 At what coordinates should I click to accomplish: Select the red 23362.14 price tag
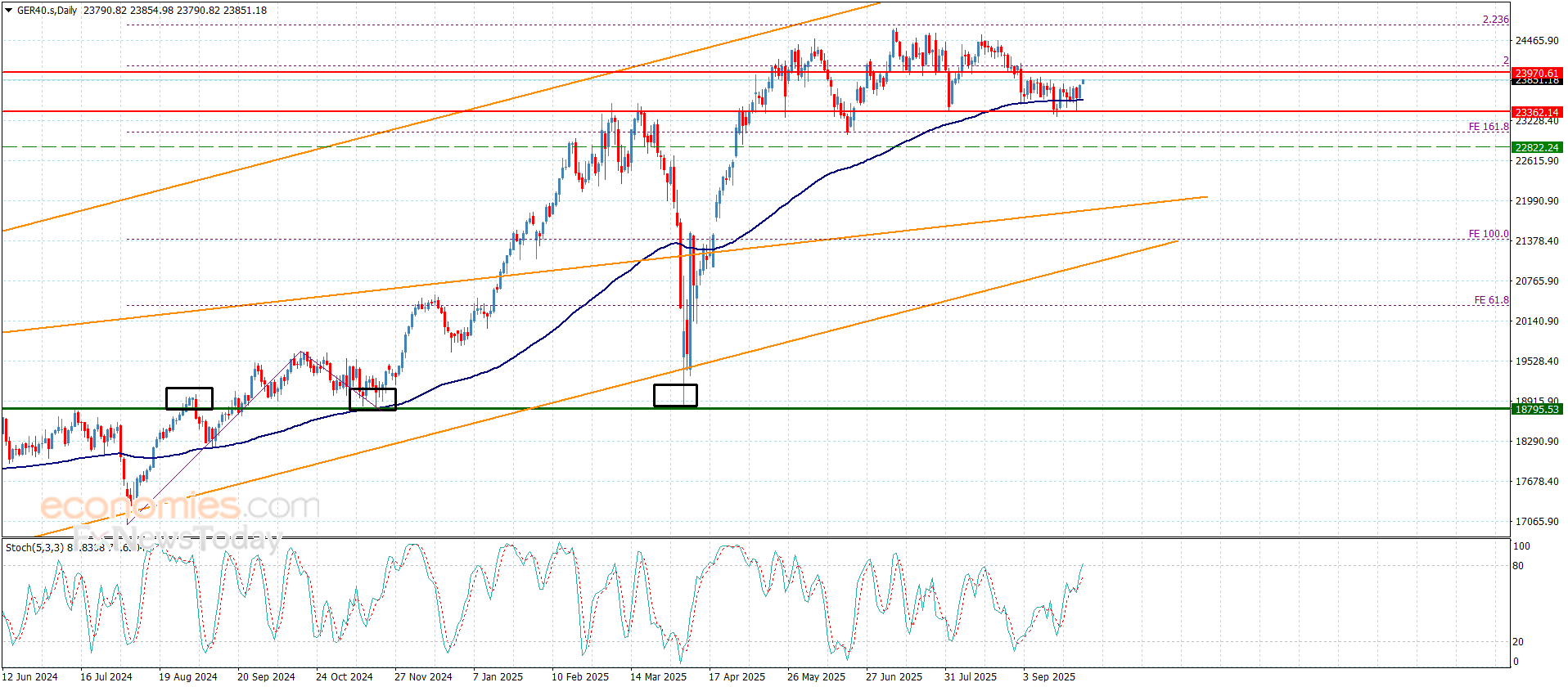[x=1537, y=112]
